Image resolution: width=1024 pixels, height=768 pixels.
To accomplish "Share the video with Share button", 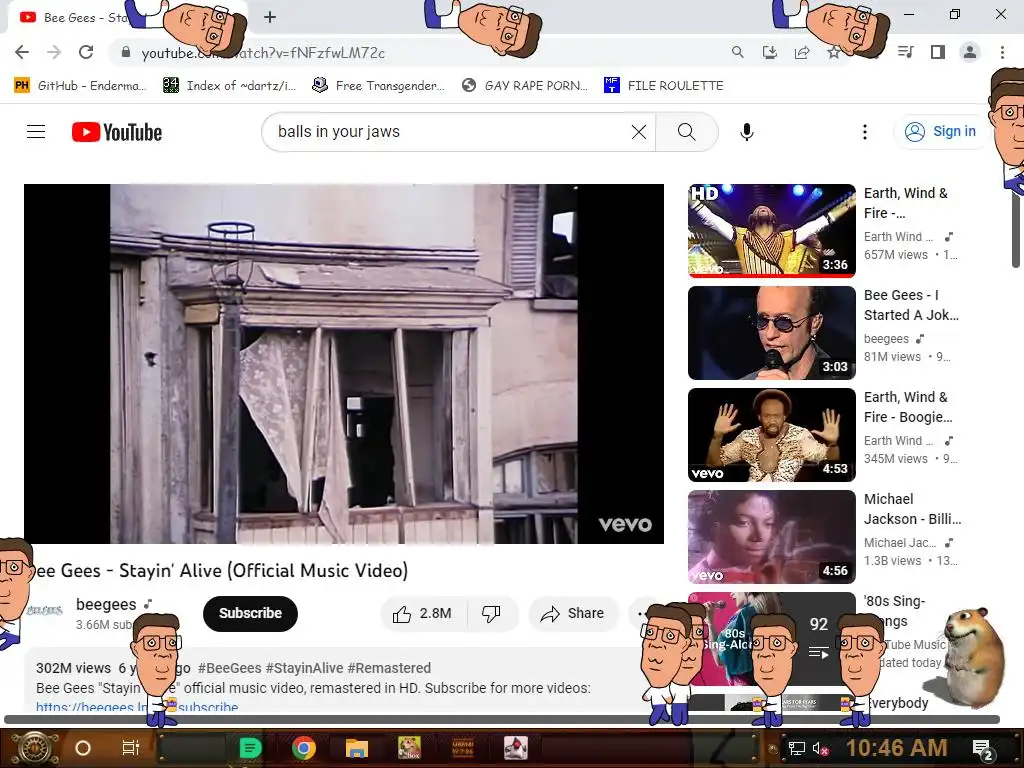I will 573,613.
